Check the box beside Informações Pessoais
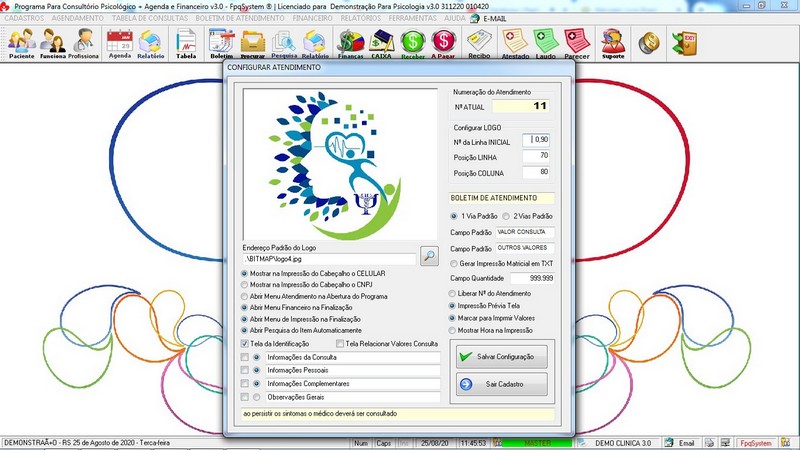This screenshot has width=800, height=450. [x=245, y=370]
